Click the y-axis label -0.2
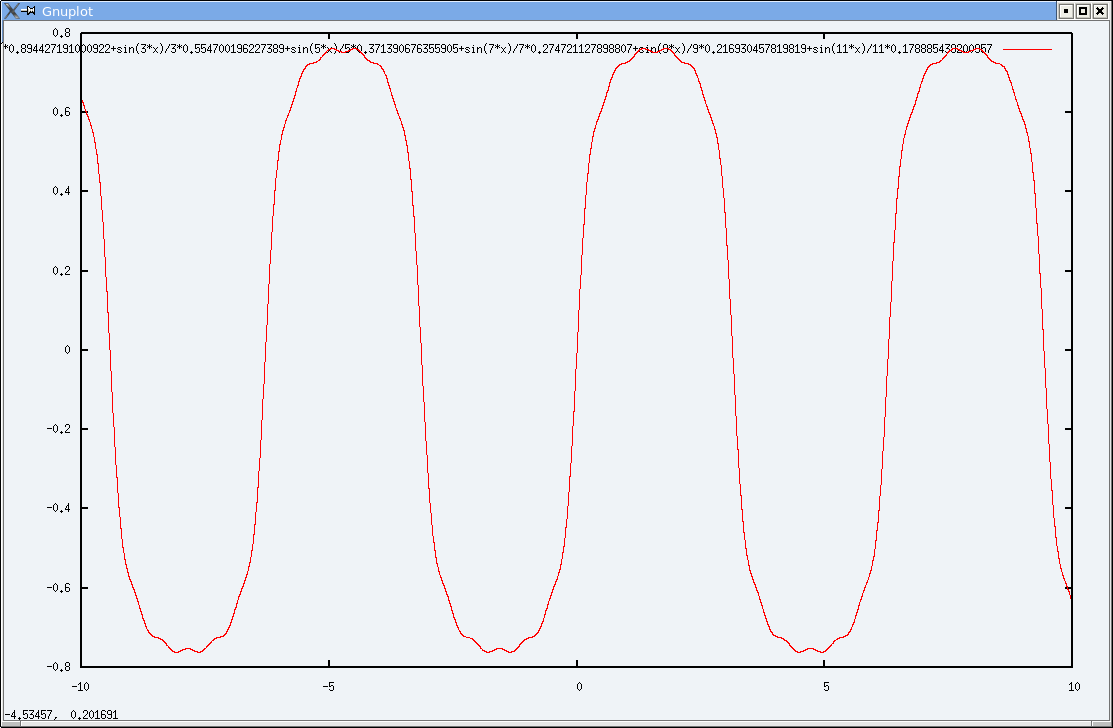 click(59, 429)
